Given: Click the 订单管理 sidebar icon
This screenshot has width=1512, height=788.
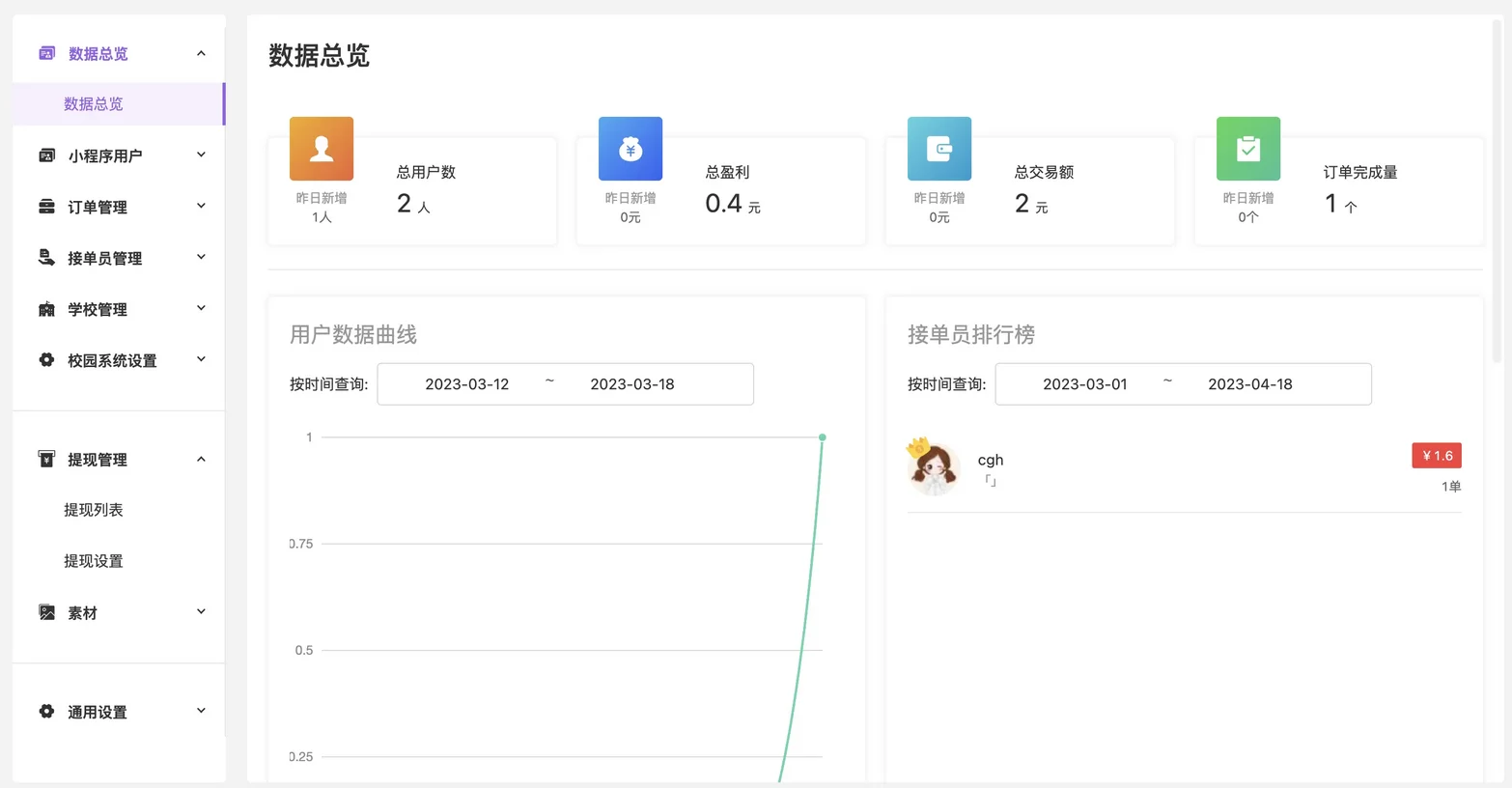Looking at the screenshot, I should [45, 206].
